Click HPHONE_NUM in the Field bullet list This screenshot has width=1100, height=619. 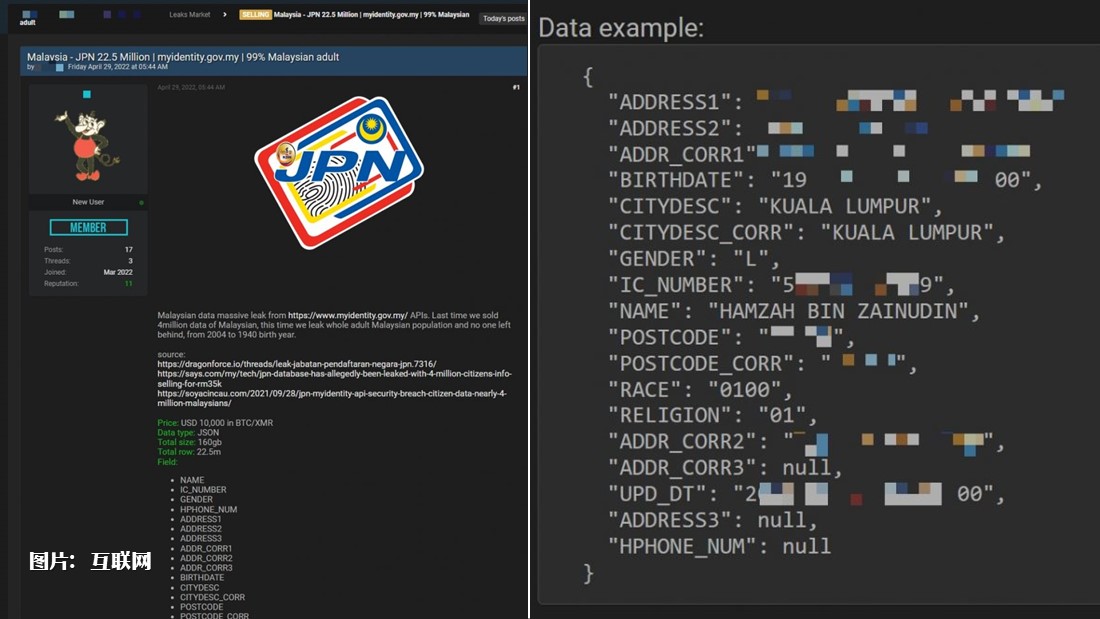pos(208,510)
